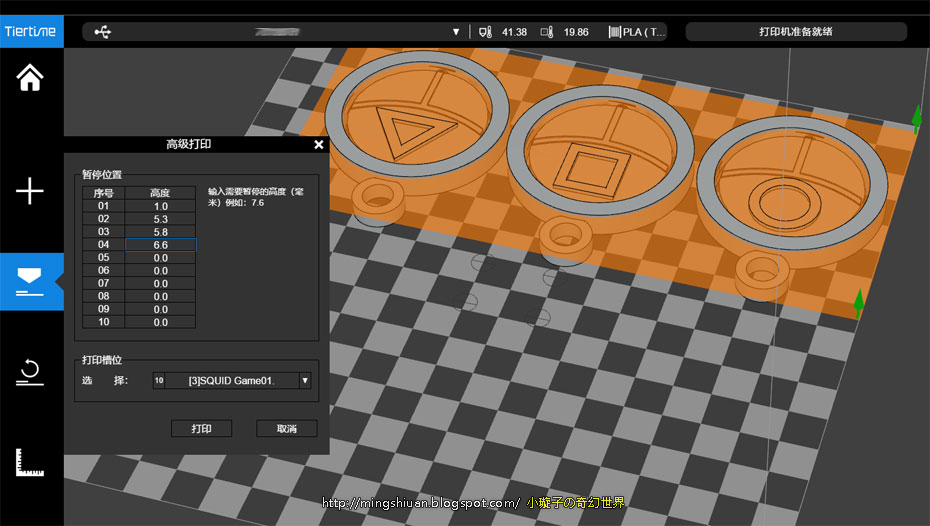Viewport: 930px width, 526px height.
Task: Select height field 5.8 in row 03
Action: pos(160,232)
